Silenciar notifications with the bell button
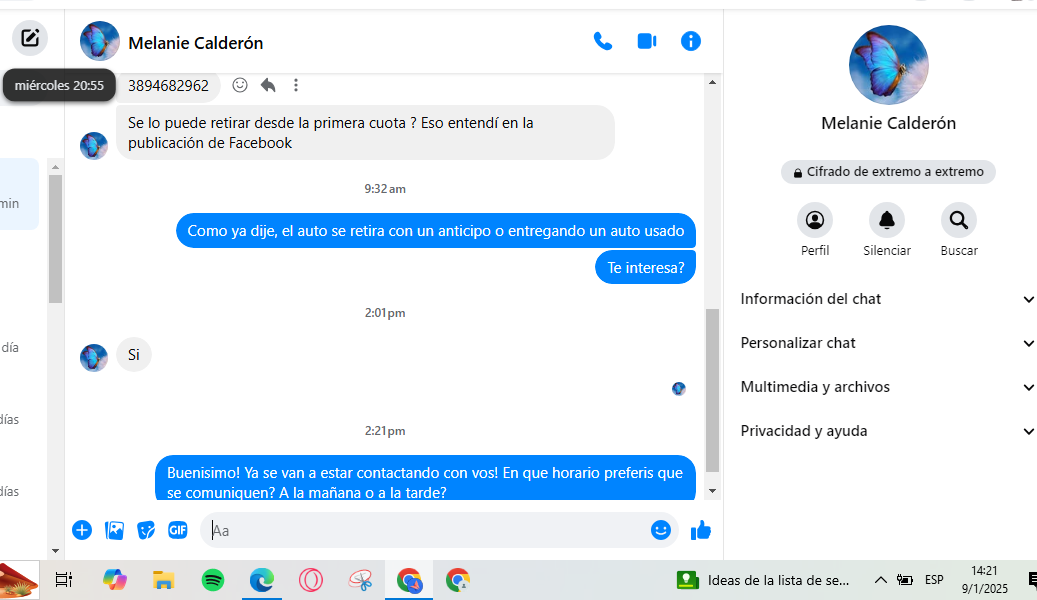Viewport: 1037px width, 600px height. pos(887,220)
